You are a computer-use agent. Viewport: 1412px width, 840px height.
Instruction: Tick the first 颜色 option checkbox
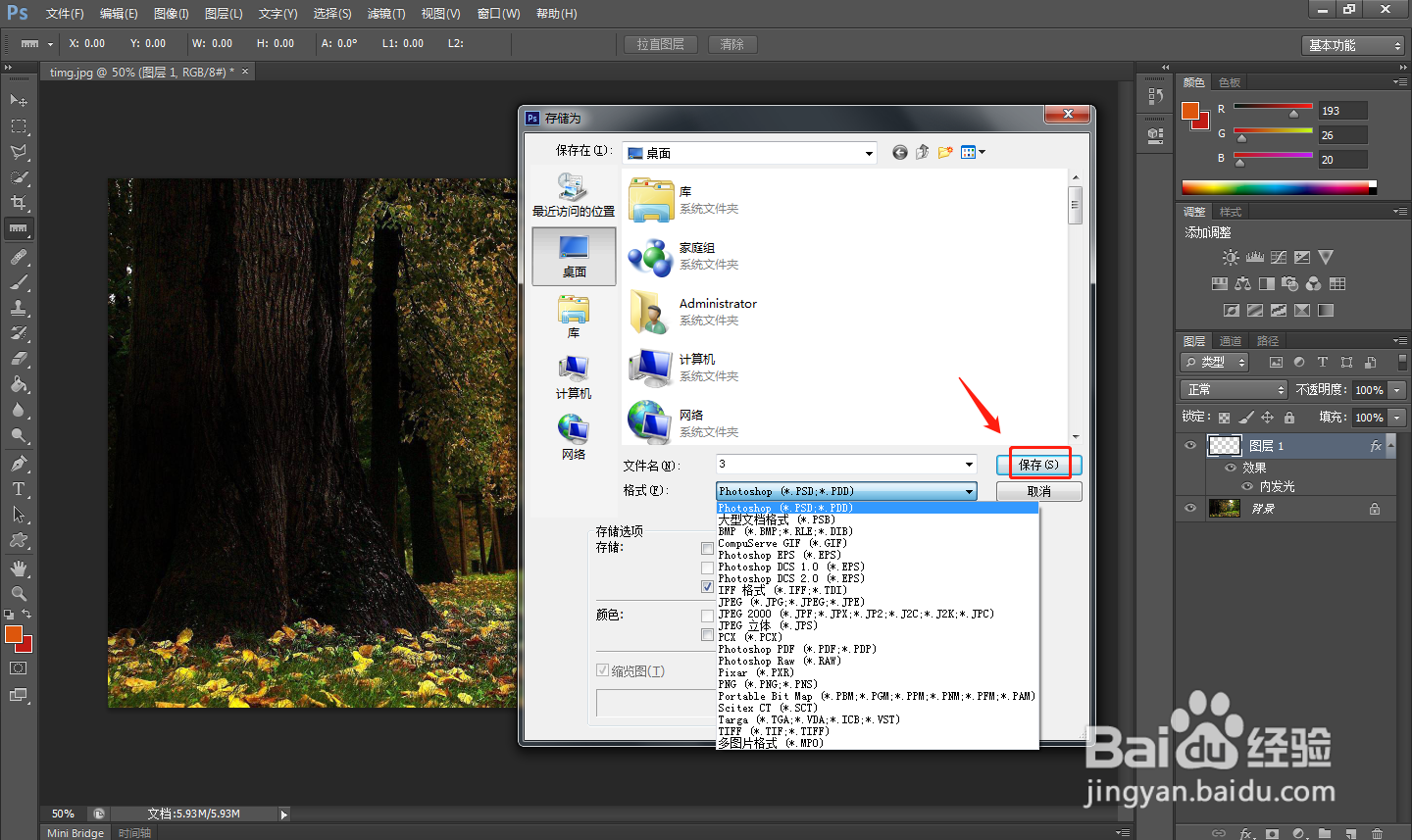pyautogui.click(x=708, y=616)
